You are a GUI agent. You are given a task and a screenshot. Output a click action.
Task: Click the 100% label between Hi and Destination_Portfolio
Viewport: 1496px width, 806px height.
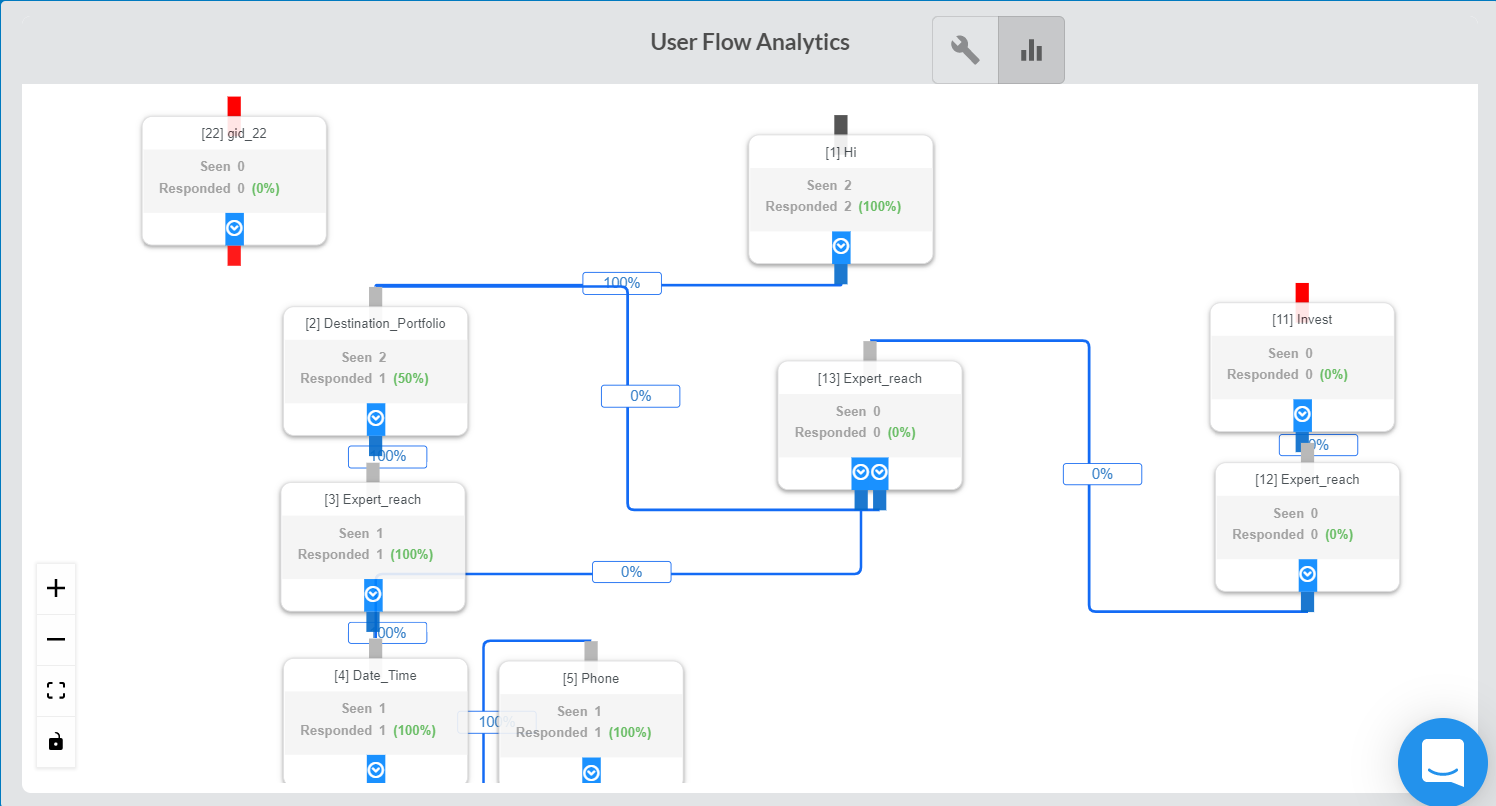point(621,283)
